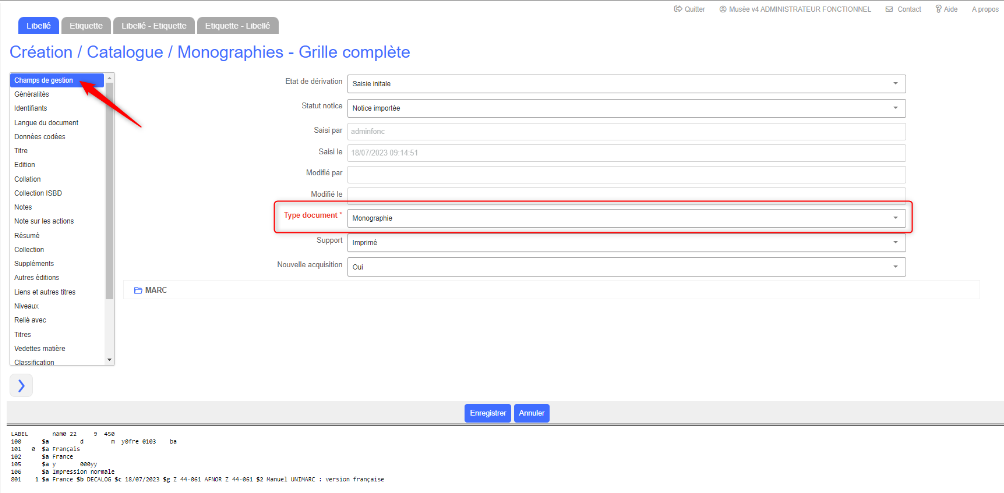This screenshot has height=493, width=1004.
Task: Click the Quitter logout icon
Action: pos(677,8)
